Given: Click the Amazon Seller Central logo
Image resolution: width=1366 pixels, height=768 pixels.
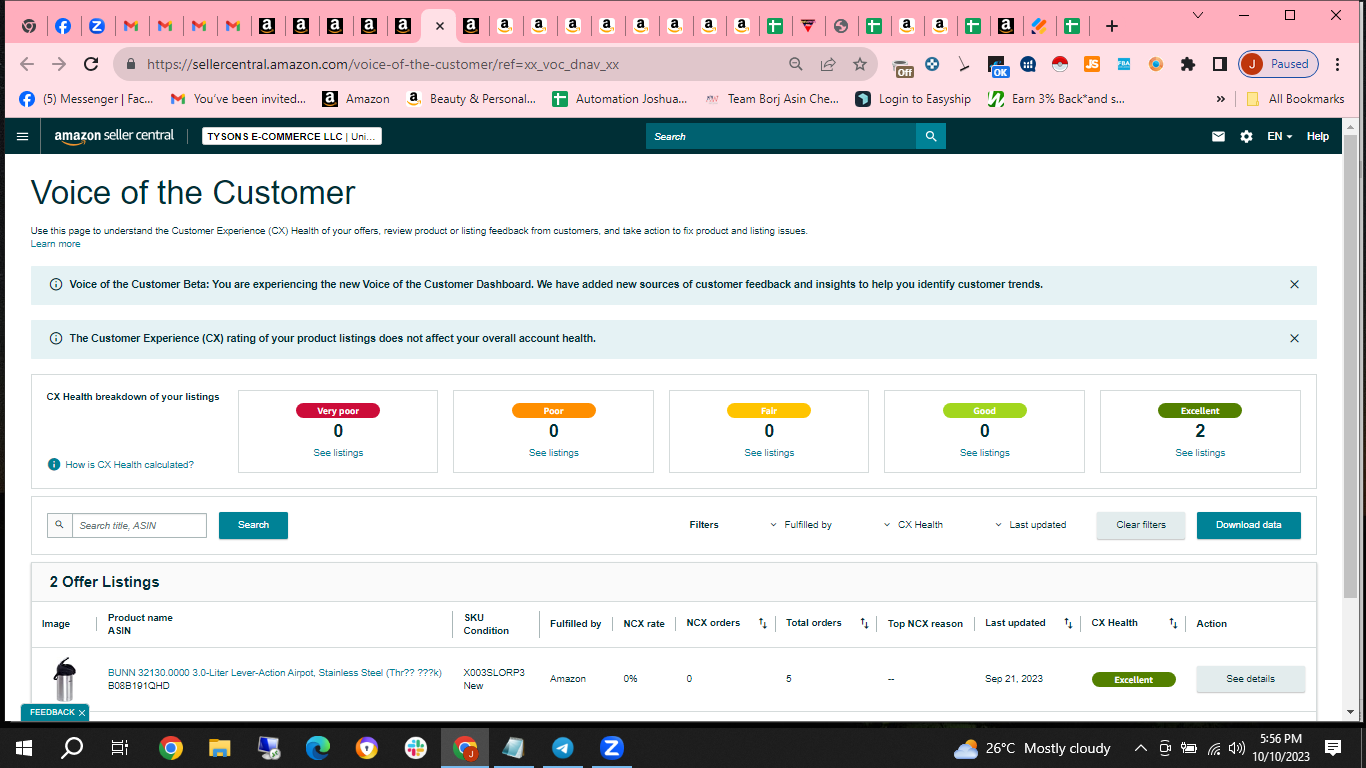Looking at the screenshot, I should click(114, 136).
